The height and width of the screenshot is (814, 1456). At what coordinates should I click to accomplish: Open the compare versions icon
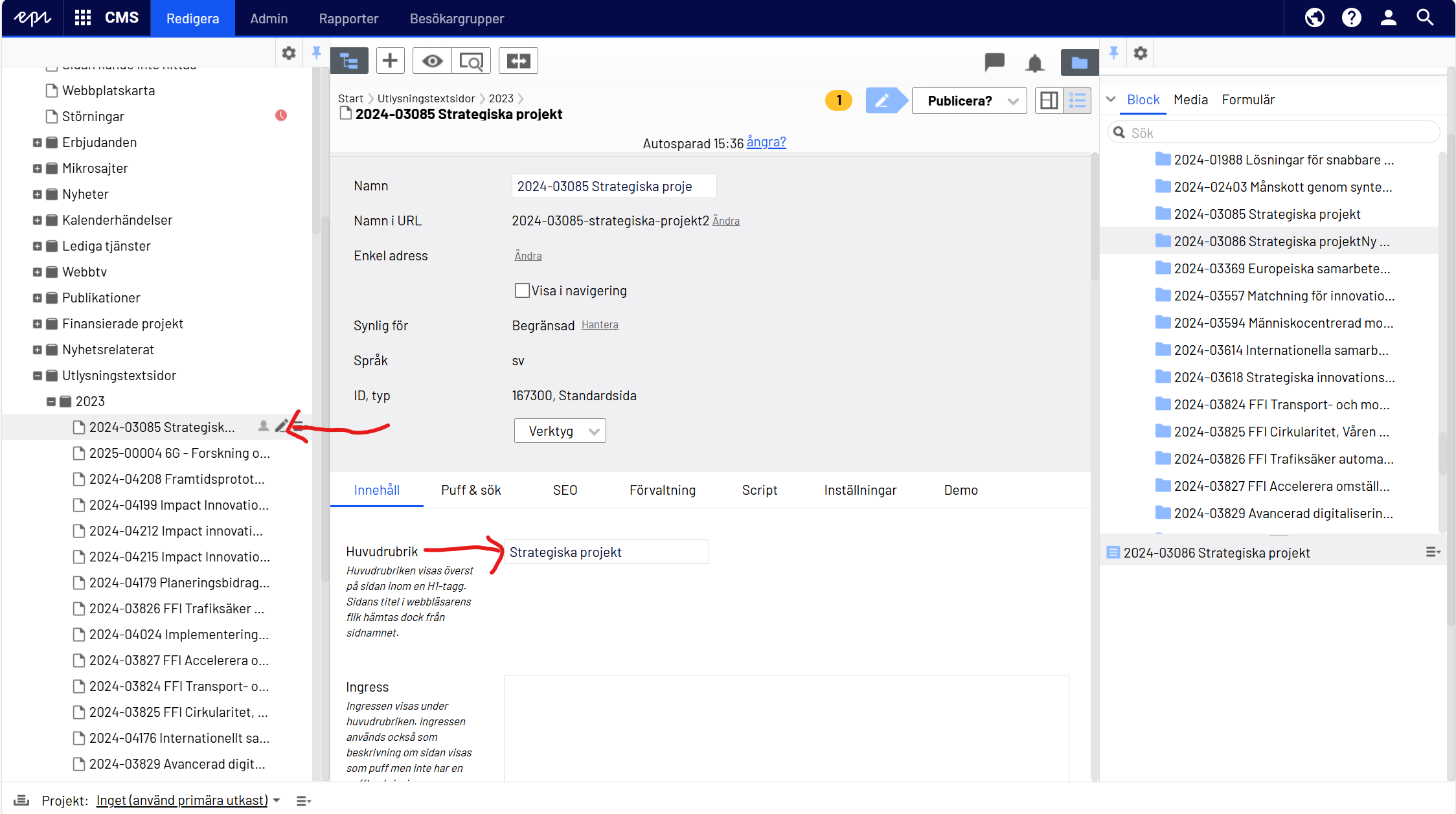(x=518, y=61)
